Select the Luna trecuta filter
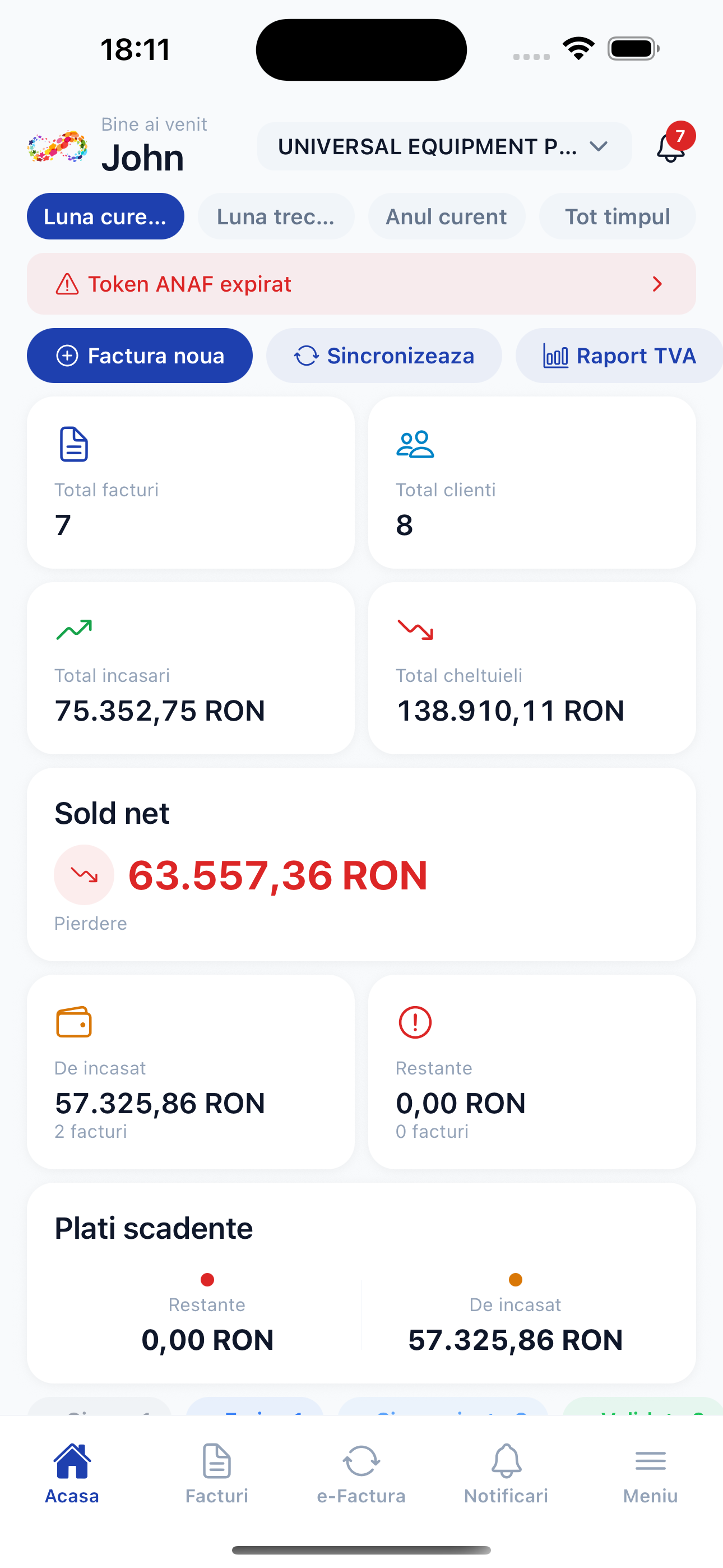 coord(276,216)
